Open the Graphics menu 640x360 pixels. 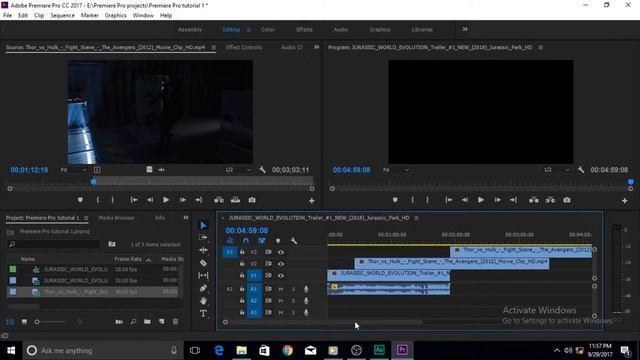[x=116, y=16]
